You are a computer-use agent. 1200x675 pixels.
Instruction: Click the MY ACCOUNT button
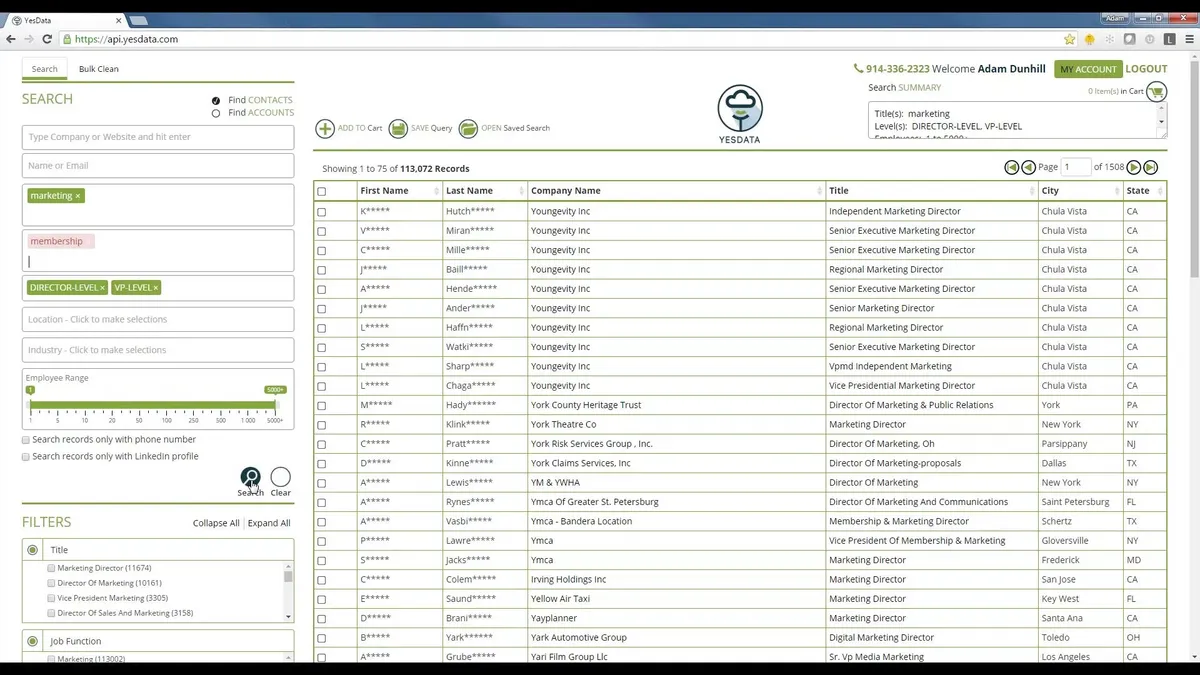[1088, 69]
